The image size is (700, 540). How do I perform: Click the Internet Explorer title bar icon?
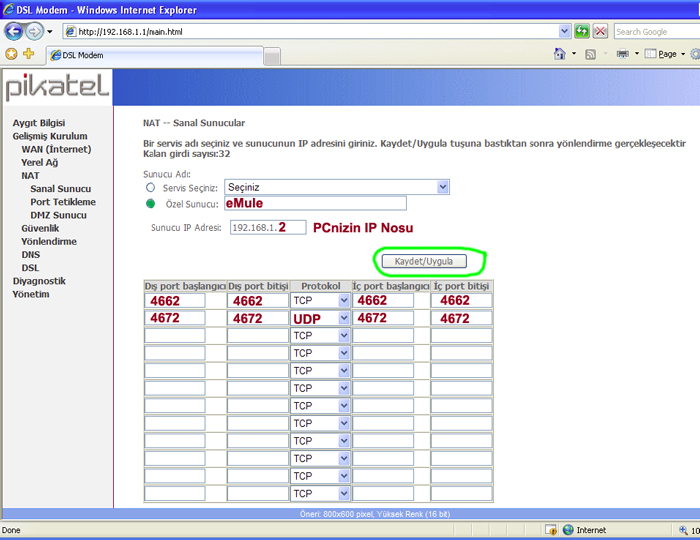pos(8,9)
